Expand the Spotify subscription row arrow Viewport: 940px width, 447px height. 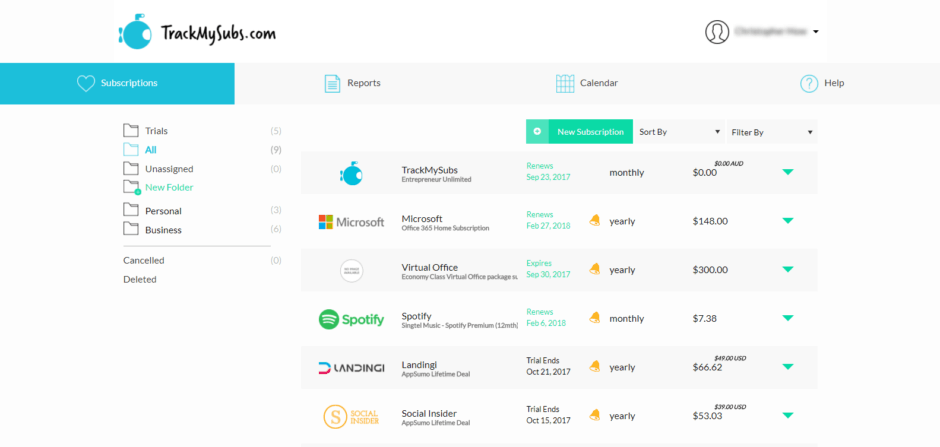pos(788,318)
